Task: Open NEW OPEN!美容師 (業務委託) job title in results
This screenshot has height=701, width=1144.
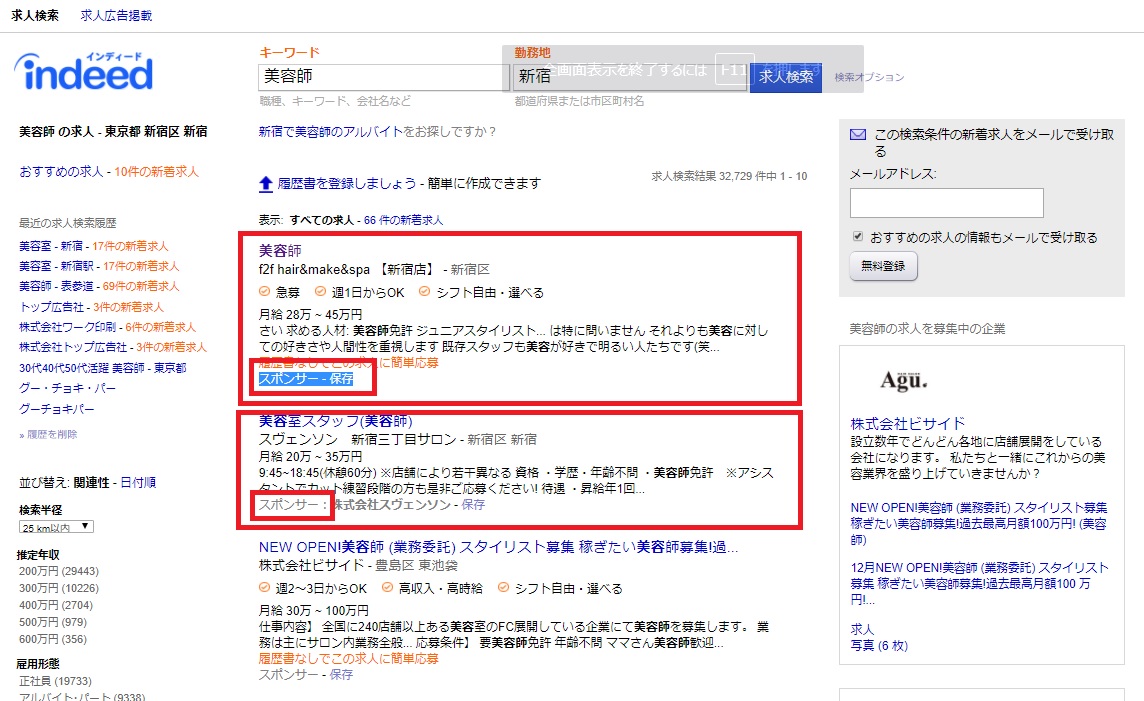Action: tap(498, 547)
